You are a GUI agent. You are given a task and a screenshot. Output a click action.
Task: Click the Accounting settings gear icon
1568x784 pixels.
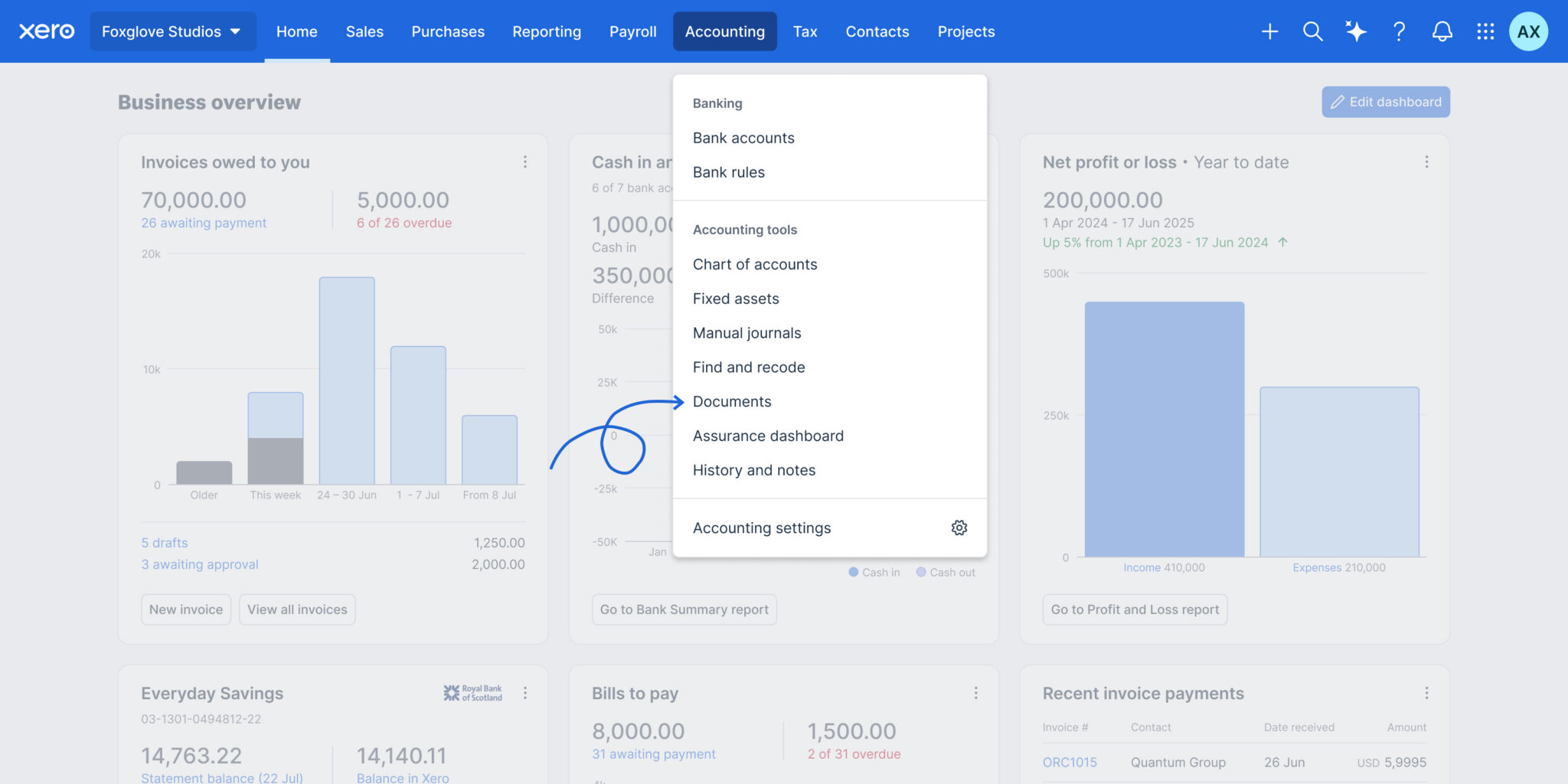point(959,528)
